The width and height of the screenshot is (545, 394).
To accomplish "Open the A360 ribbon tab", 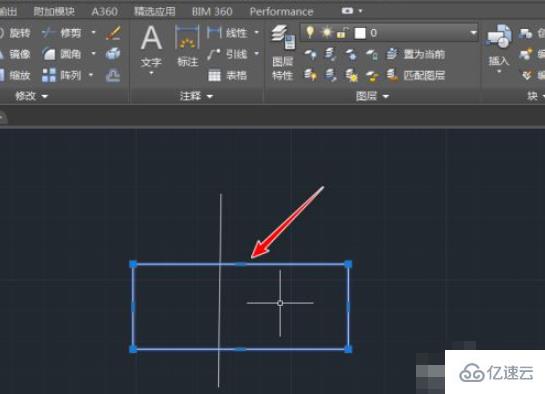I will pos(104,11).
